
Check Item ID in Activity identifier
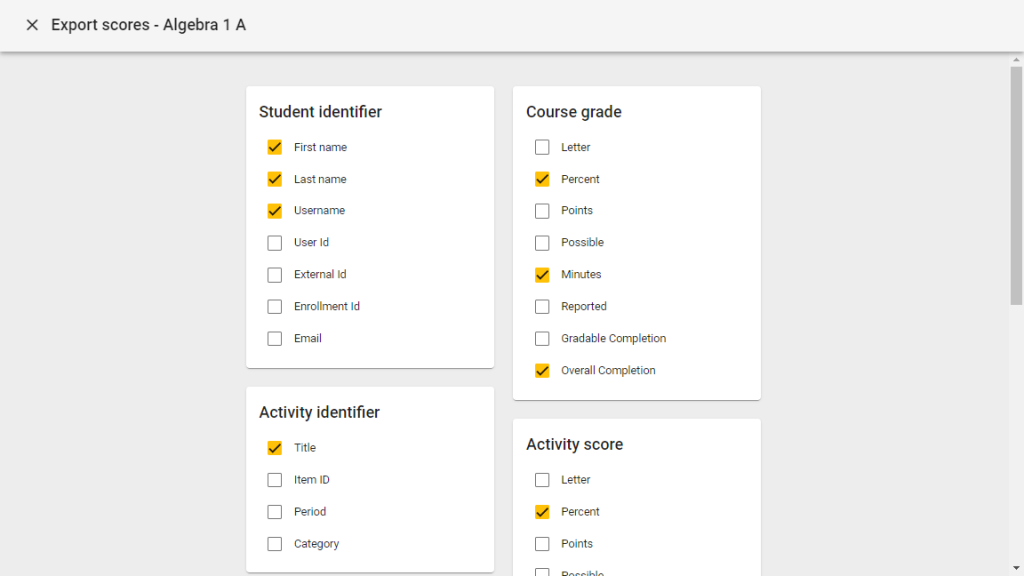click(x=274, y=479)
